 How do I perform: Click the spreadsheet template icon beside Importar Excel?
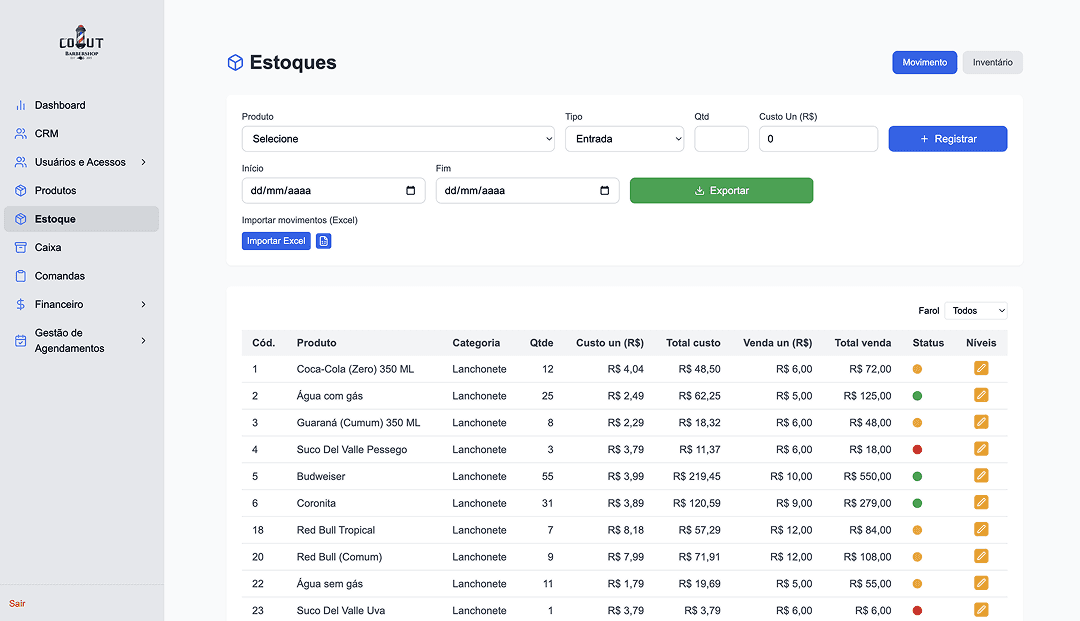tap(324, 241)
